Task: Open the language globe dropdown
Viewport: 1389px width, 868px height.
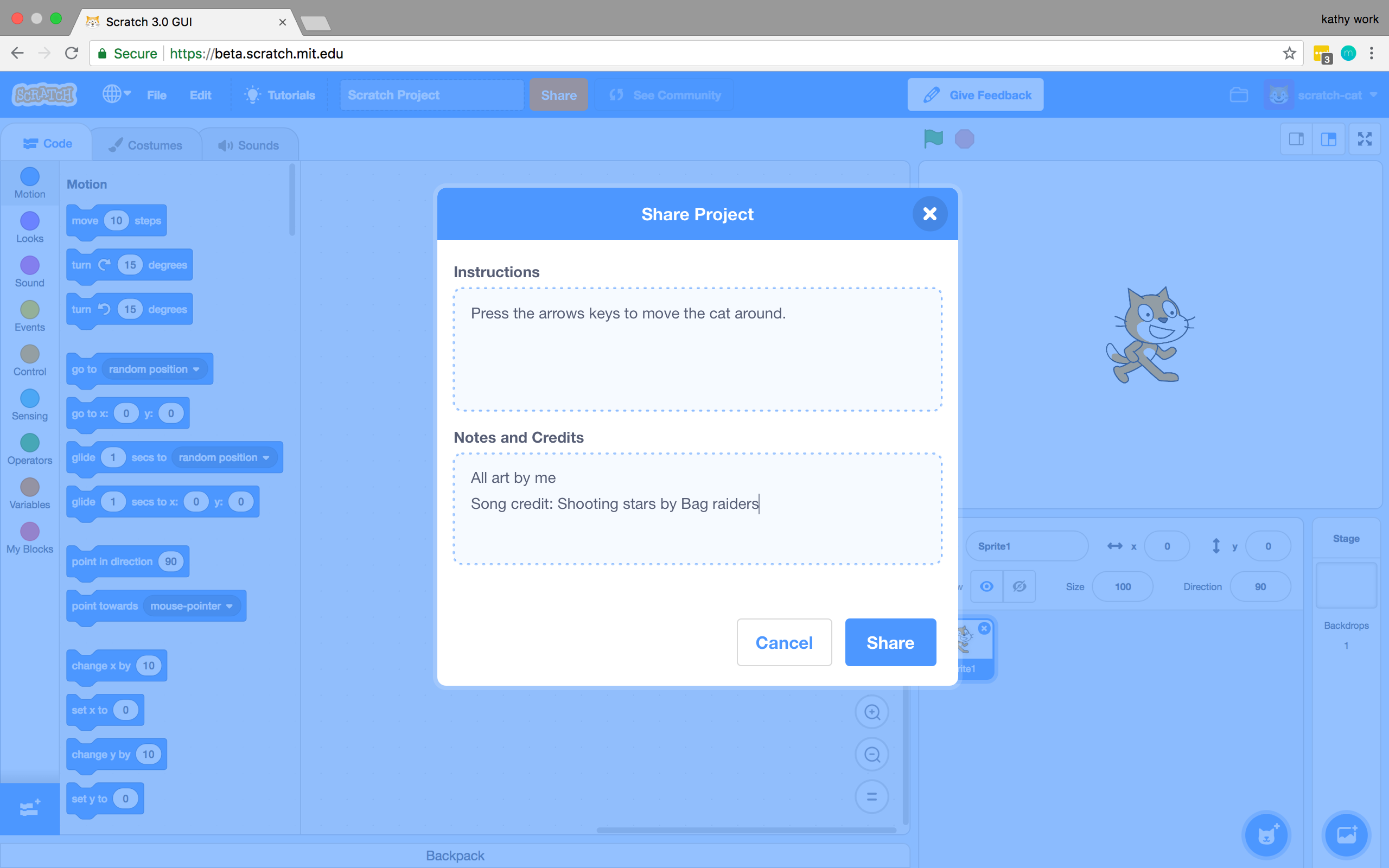Action: [x=116, y=94]
